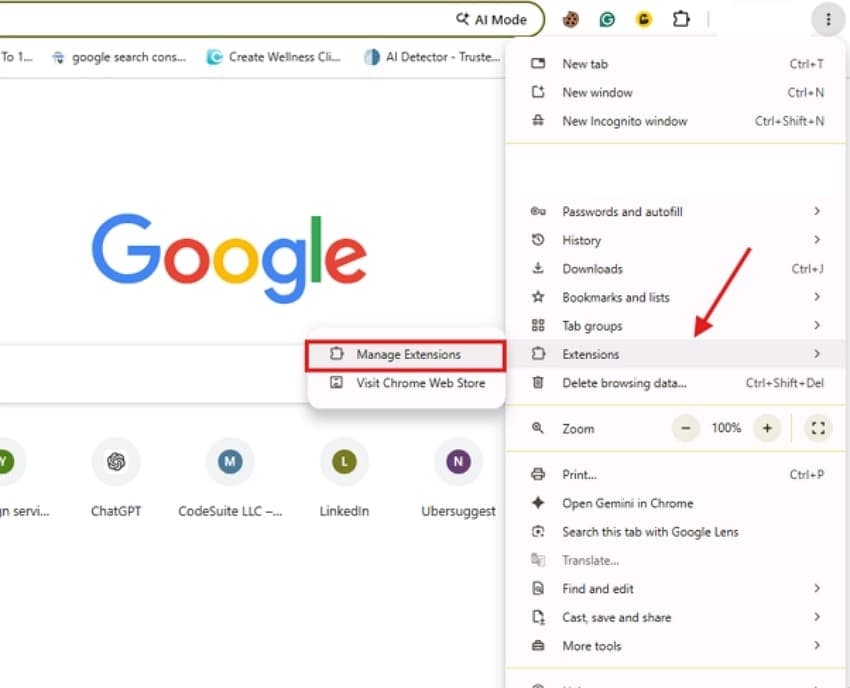Open the Find and edit submenu
The width and height of the screenshot is (850, 688).
675,589
